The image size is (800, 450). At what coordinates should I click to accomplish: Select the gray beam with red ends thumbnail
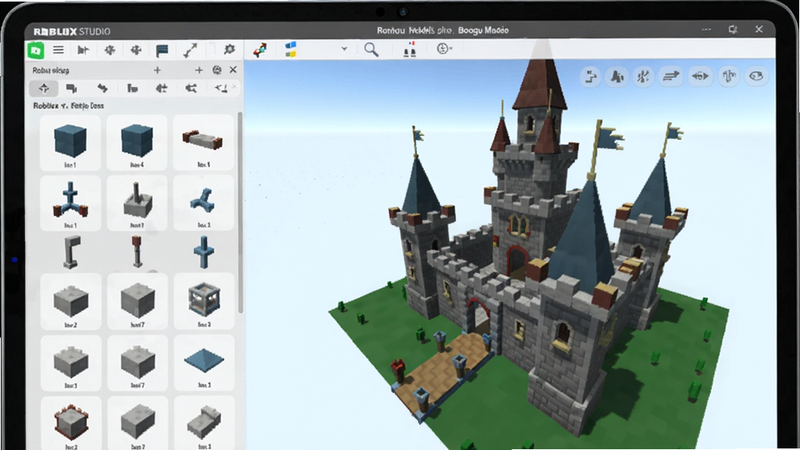point(203,142)
